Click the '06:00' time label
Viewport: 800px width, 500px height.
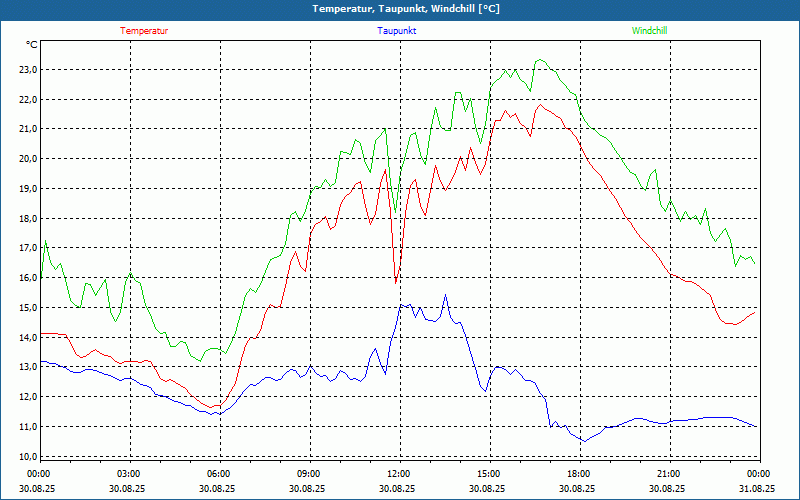pos(217,474)
